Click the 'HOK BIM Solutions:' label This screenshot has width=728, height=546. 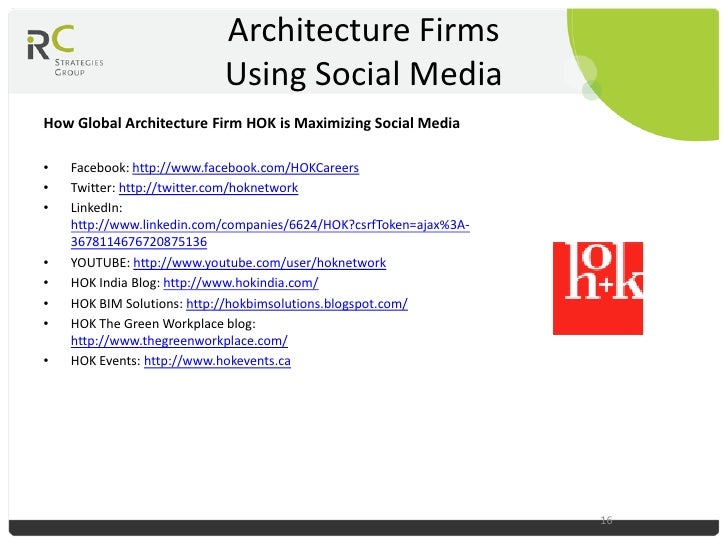click(127, 304)
